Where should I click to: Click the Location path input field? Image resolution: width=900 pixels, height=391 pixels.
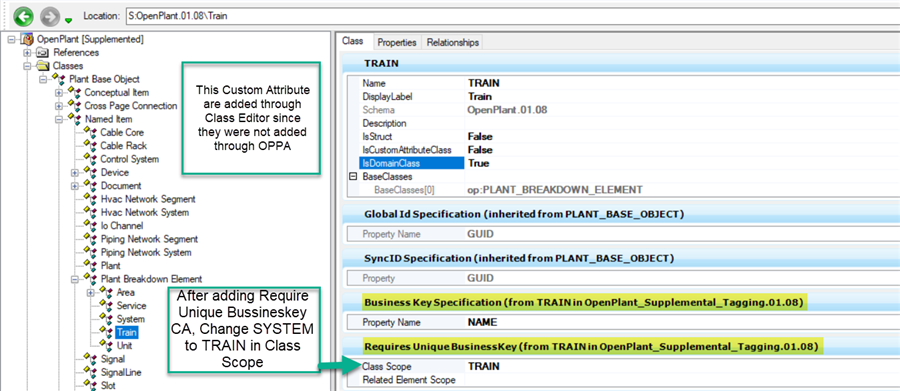point(513,16)
